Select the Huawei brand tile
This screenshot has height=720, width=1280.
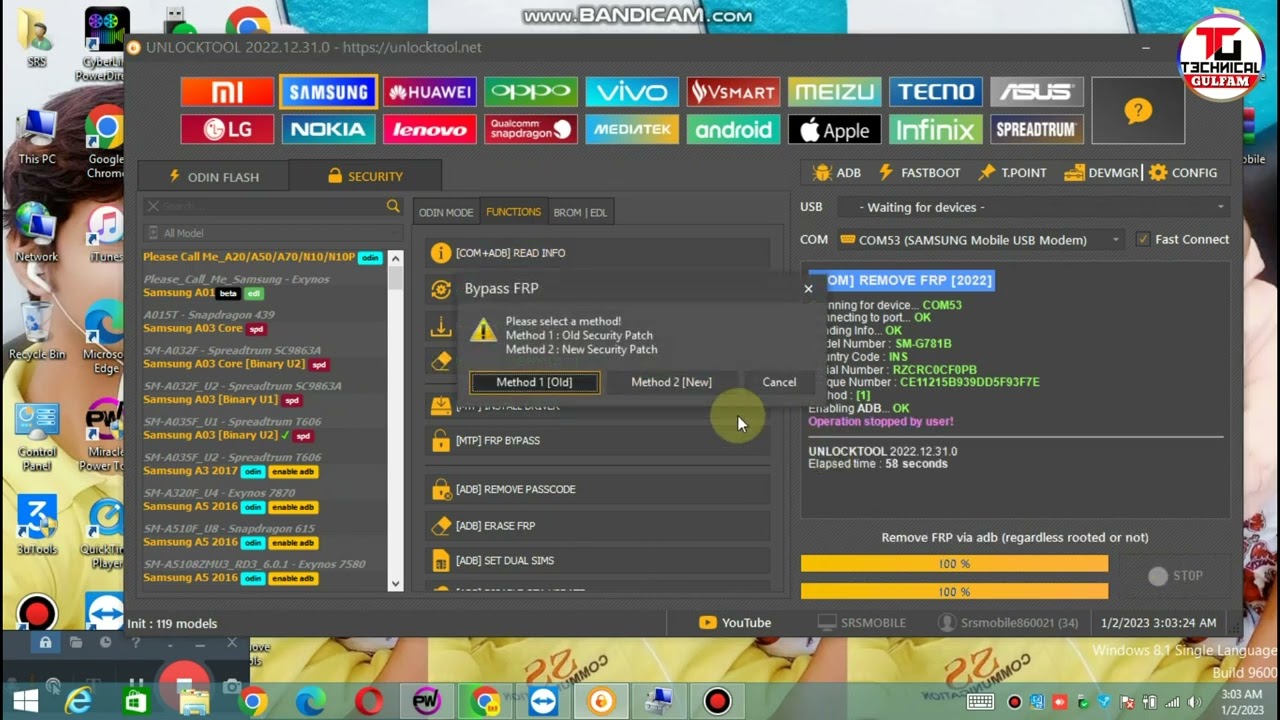430,92
